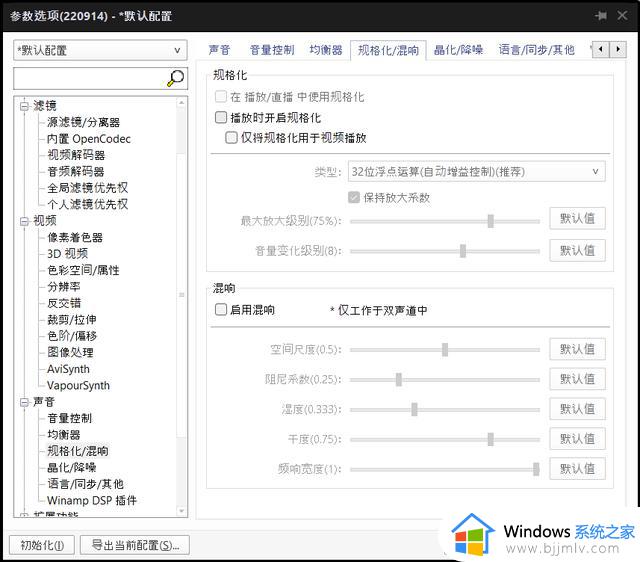Toggle 仅将规格化用于视频播放 checkbox

point(231,138)
